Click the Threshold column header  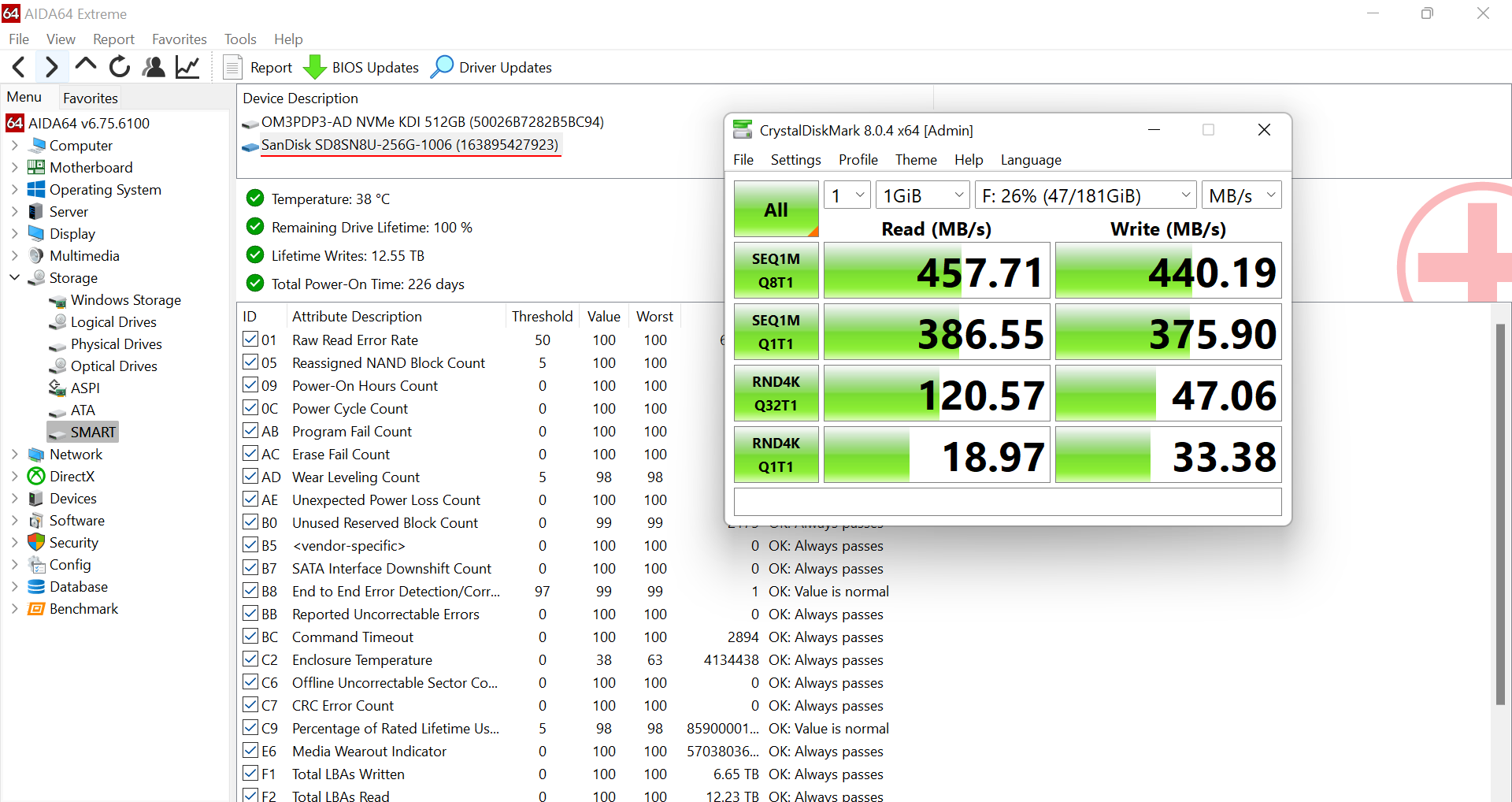542,317
